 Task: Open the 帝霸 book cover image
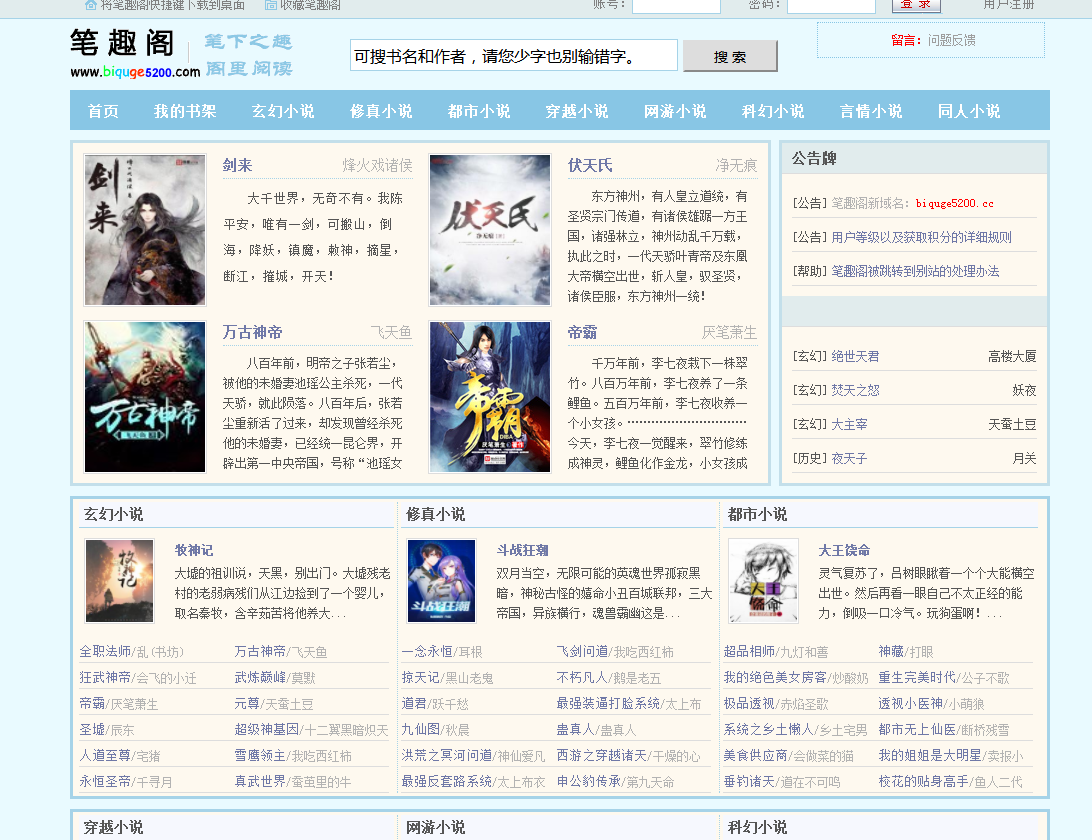tap(490, 397)
